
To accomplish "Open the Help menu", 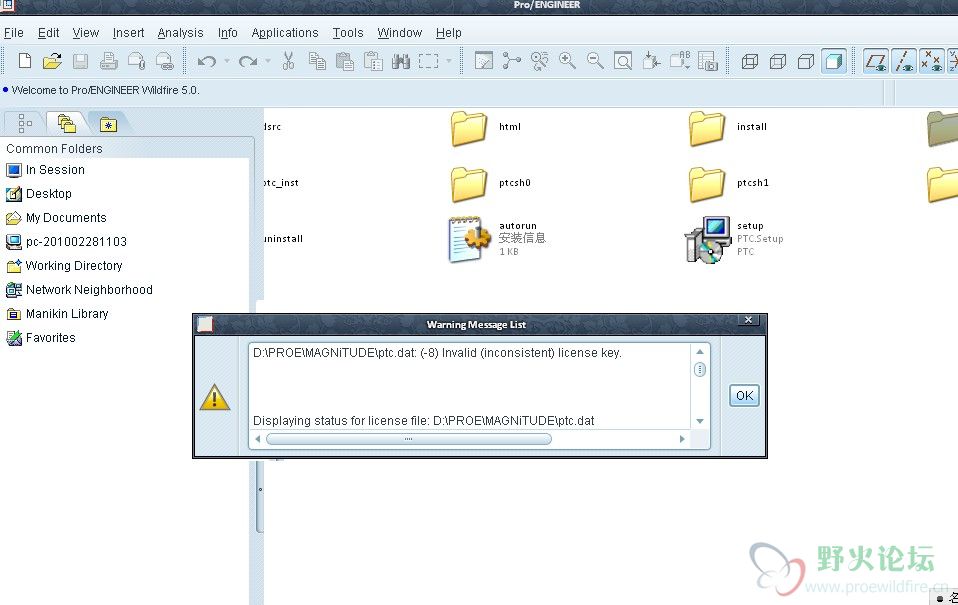I will click(x=448, y=33).
